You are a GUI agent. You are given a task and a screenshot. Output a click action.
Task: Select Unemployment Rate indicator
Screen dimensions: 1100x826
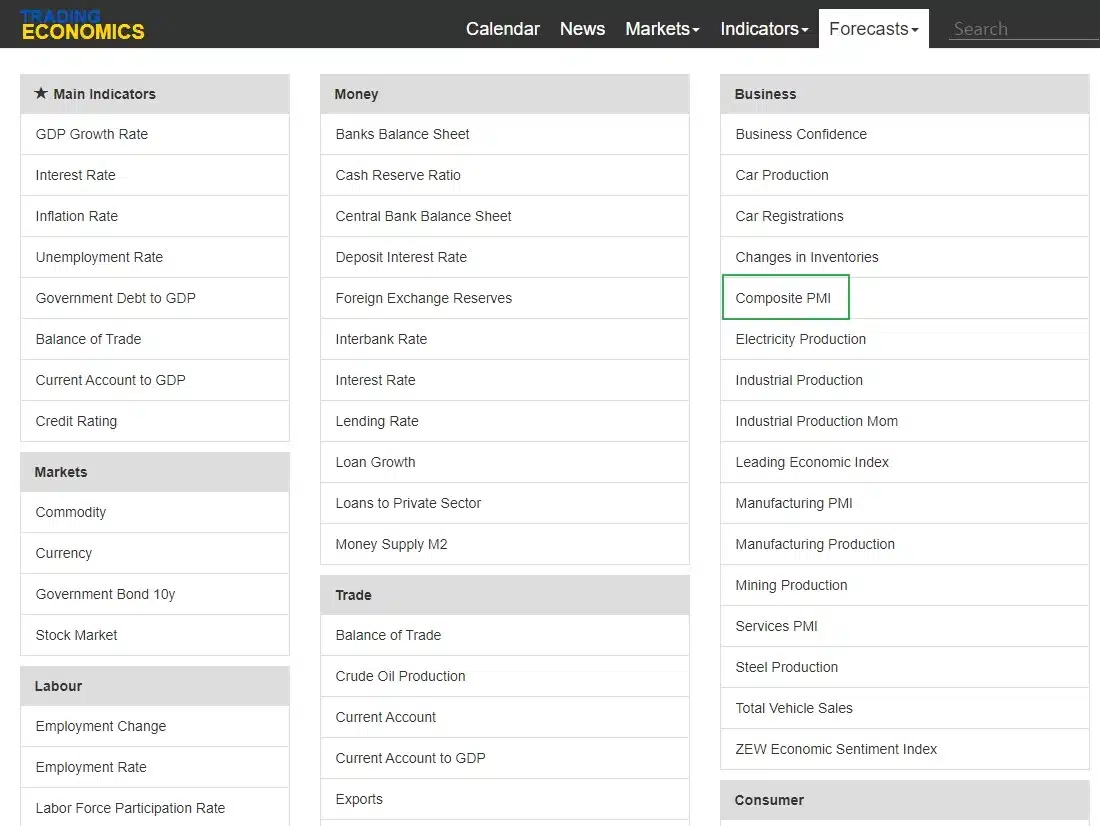[99, 258]
